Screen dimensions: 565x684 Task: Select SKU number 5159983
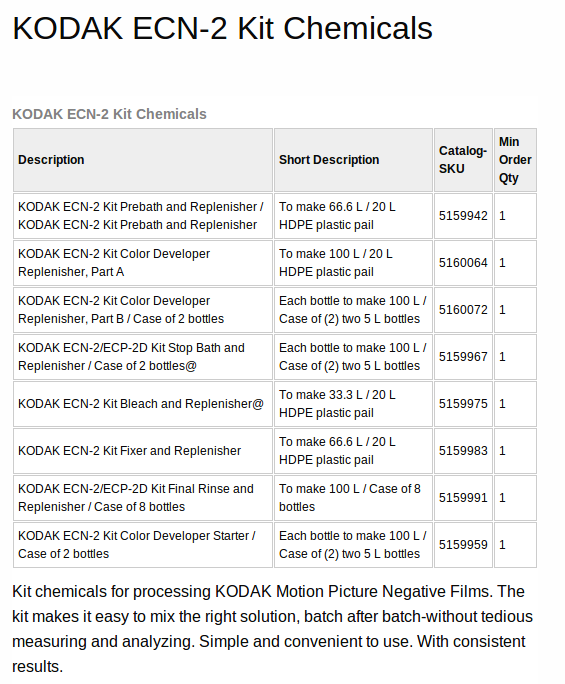(463, 451)
